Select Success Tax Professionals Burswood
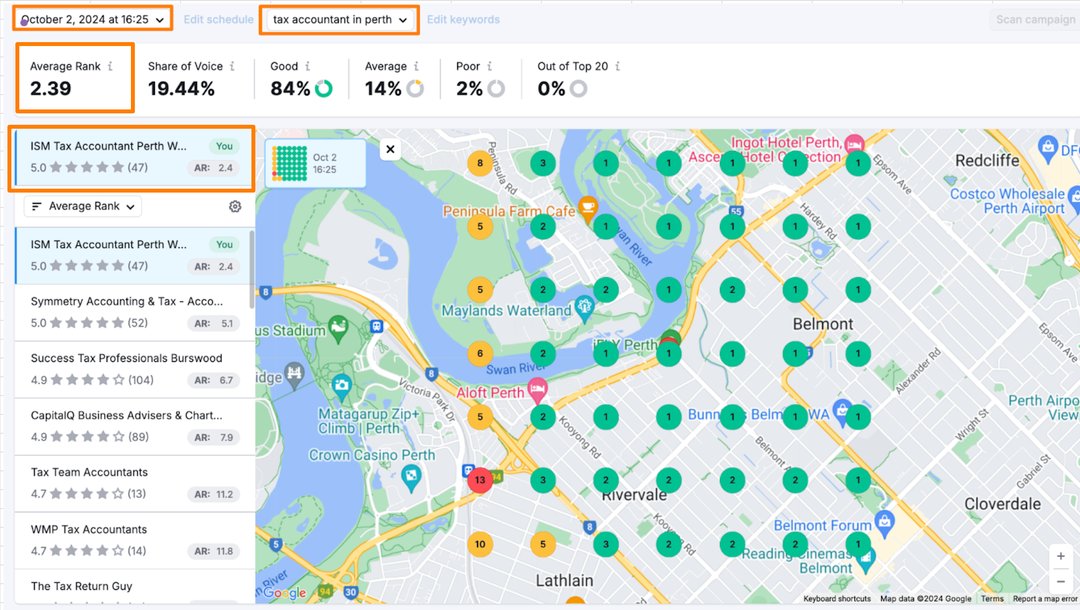Image resolution: width=1080 pixels, height=610 pixels. 132,369
